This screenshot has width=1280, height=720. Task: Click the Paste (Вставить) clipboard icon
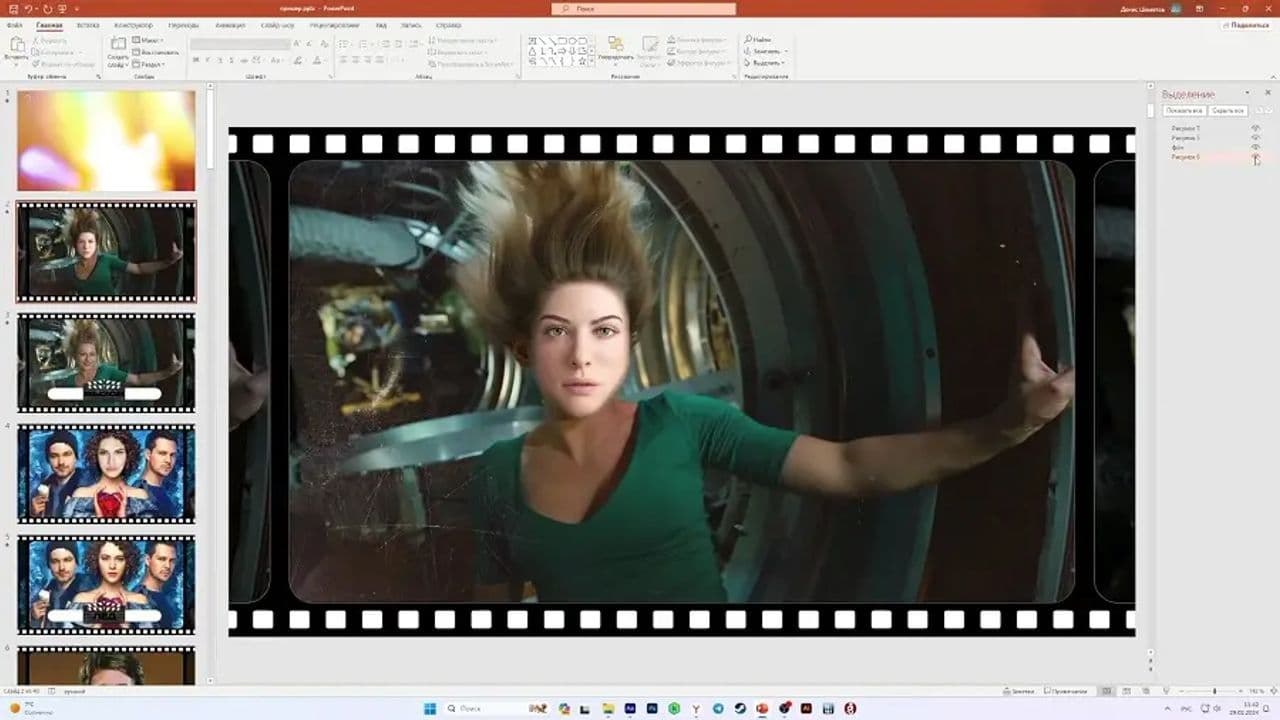pos(15,46)
